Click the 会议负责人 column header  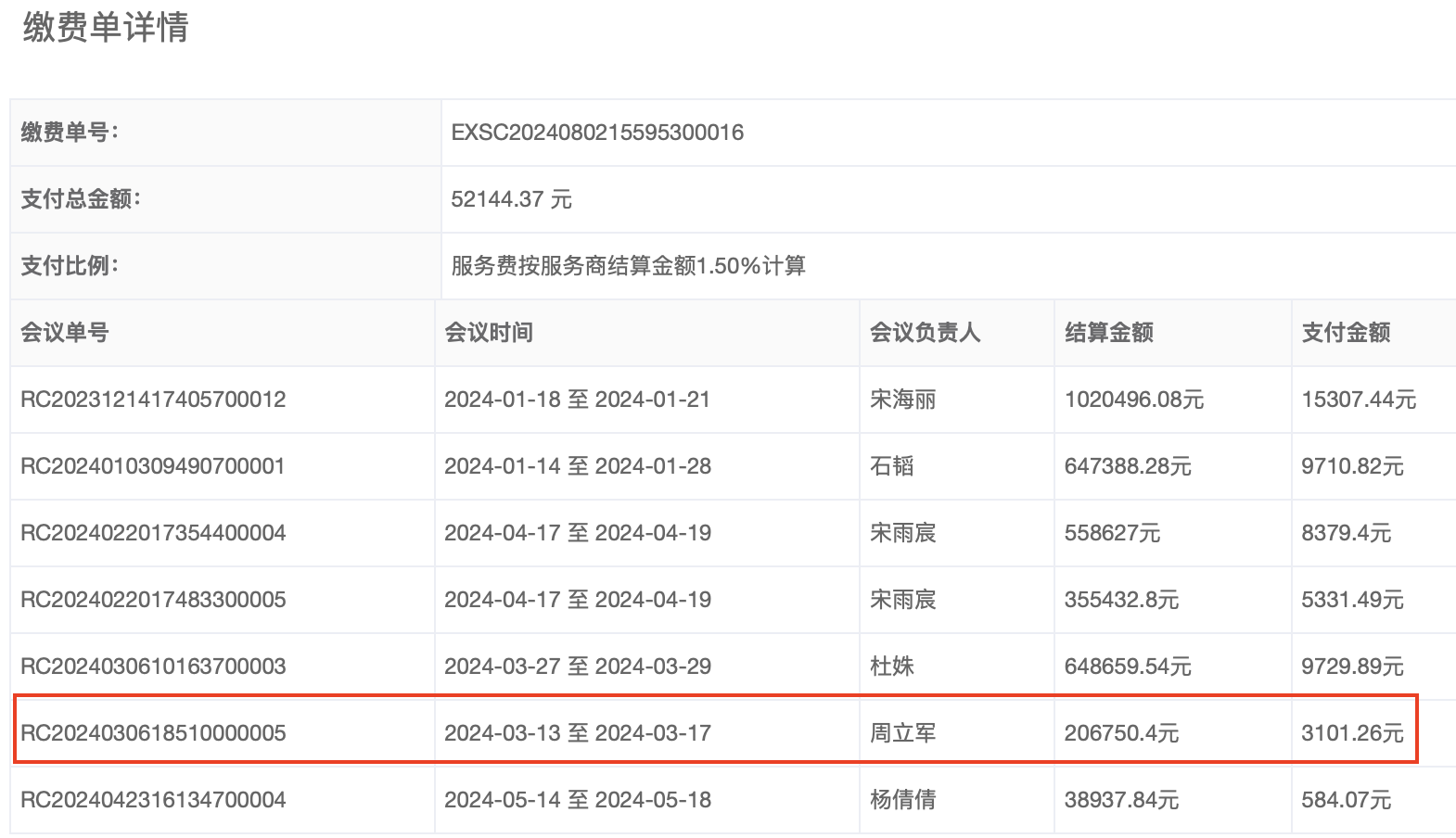(925, 333)
